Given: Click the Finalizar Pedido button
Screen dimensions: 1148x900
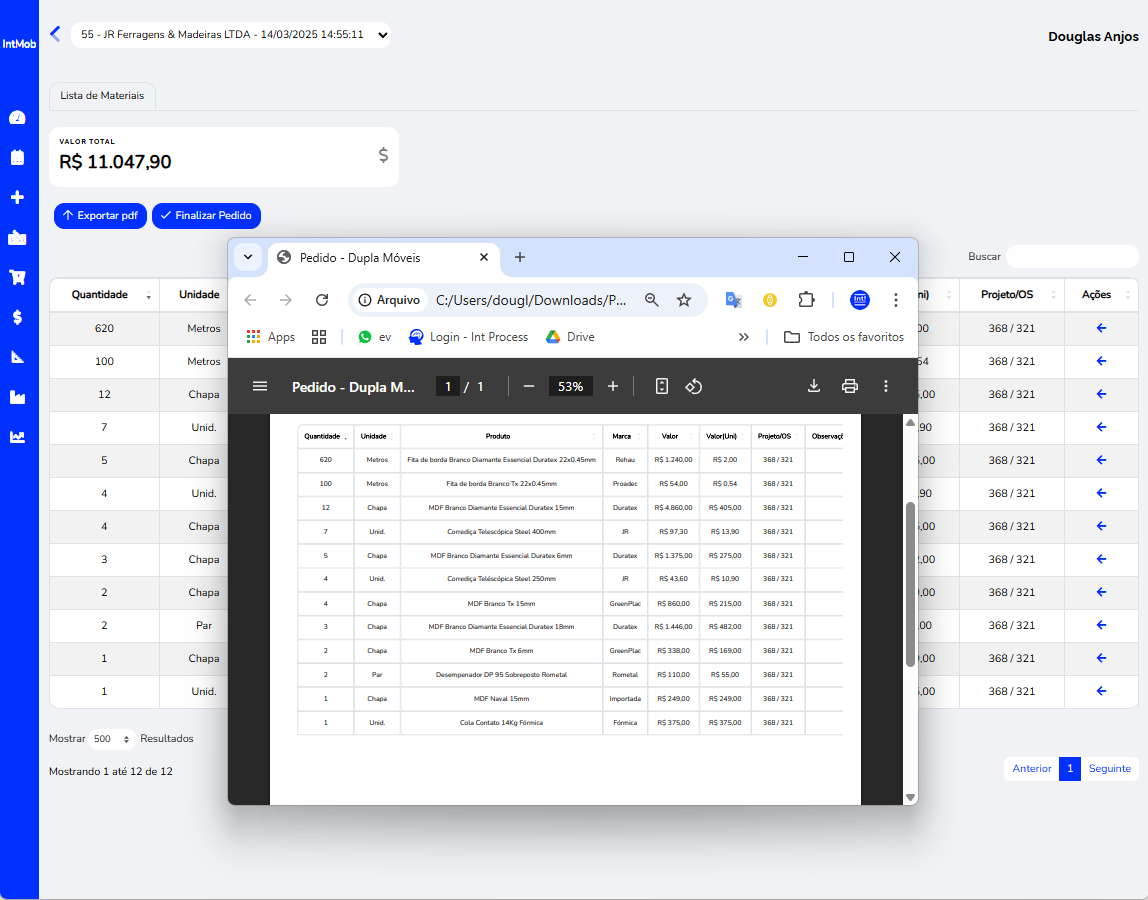Looking at the screenshot, I should [x=207, y=215].
